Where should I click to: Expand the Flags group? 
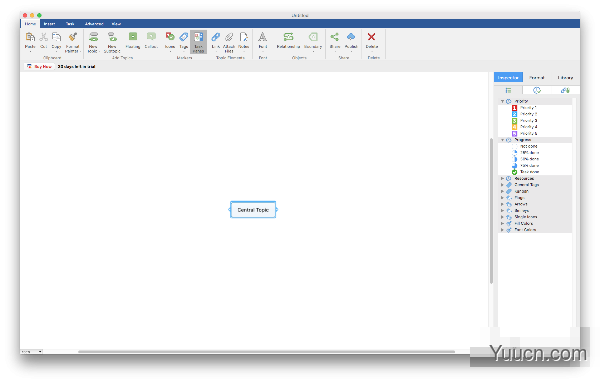click(502, 198)
